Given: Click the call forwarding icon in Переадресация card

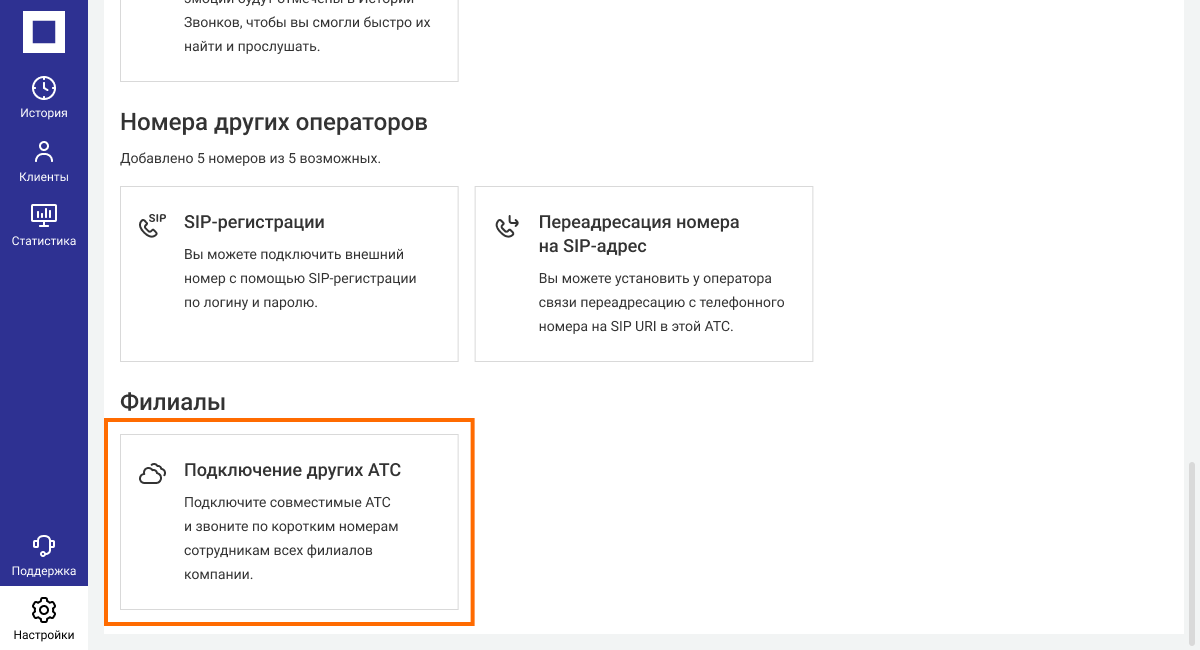Looking at the screenshot, I should (507, 226).
